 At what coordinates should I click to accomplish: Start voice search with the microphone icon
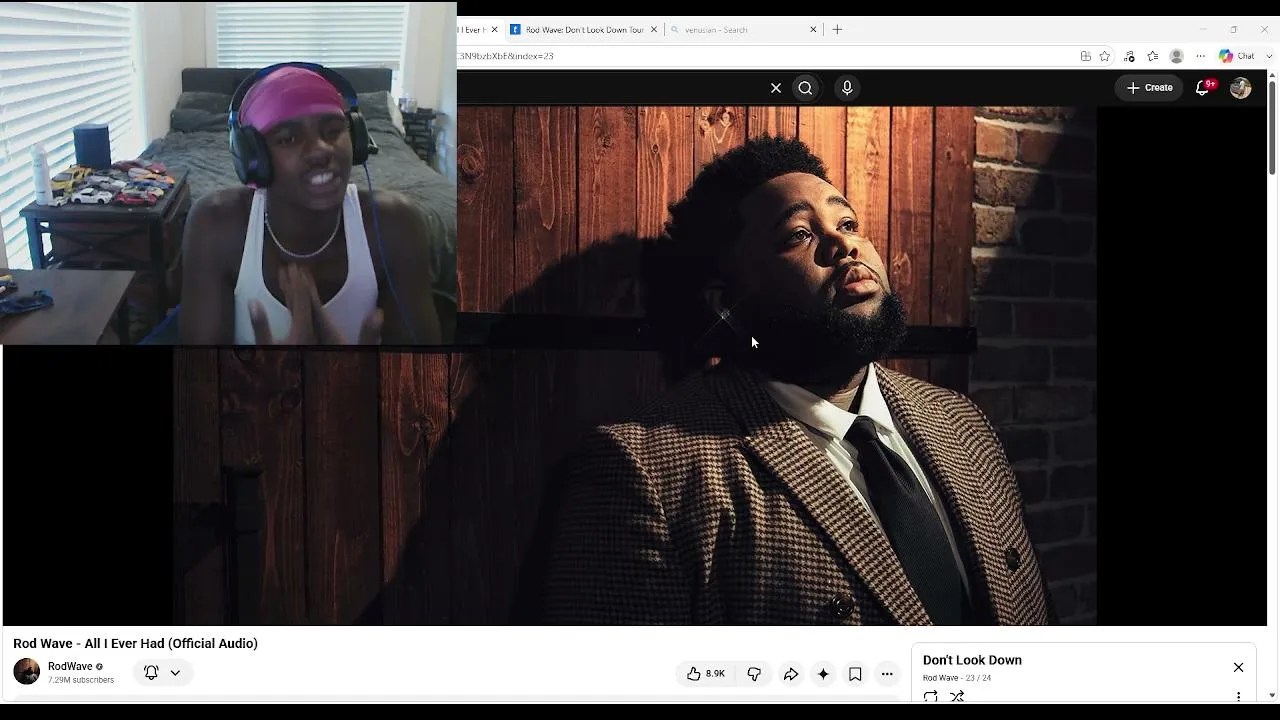(x=847, y=88)
